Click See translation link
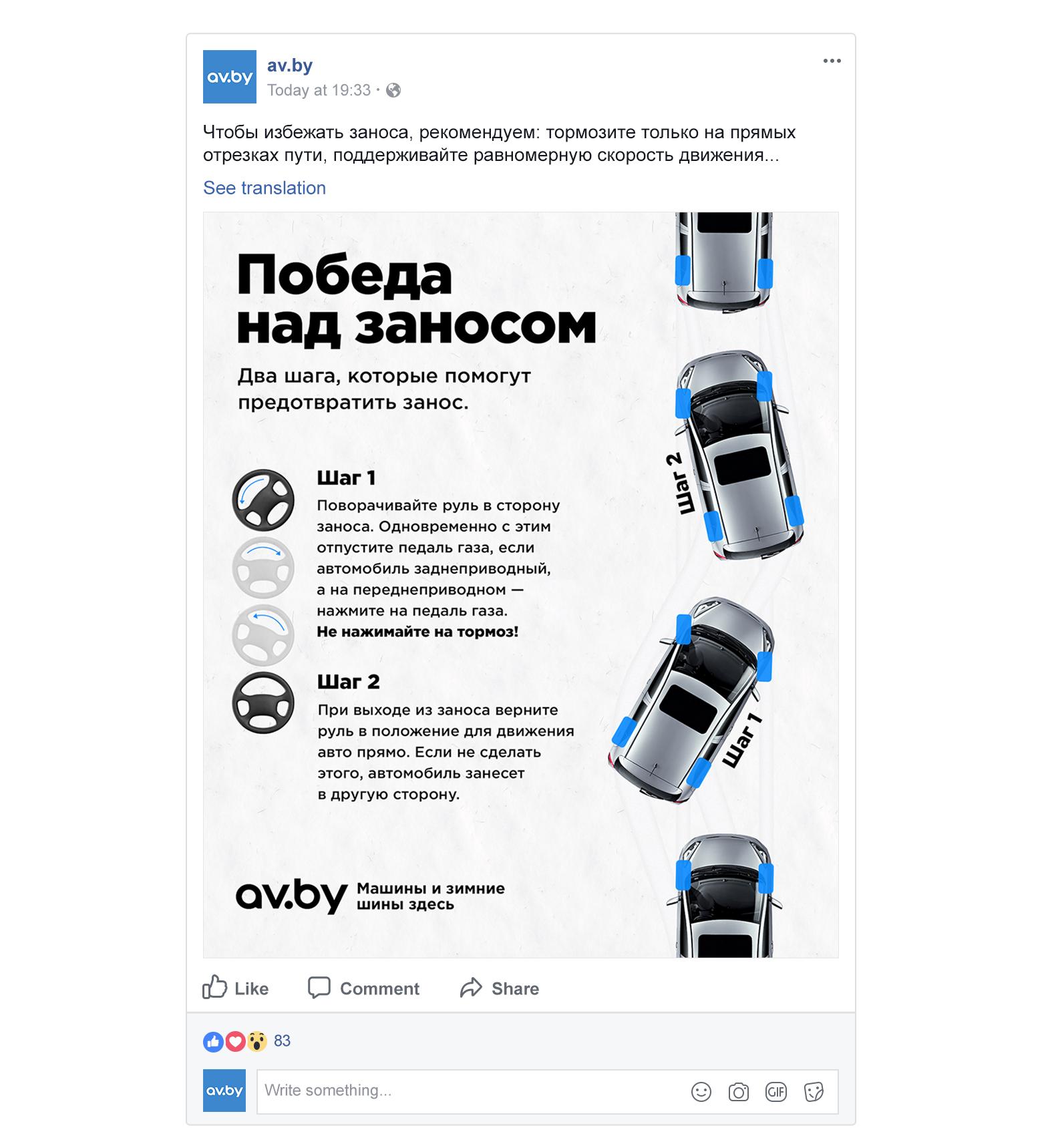1042x1148 pixels. coord(265,188)
